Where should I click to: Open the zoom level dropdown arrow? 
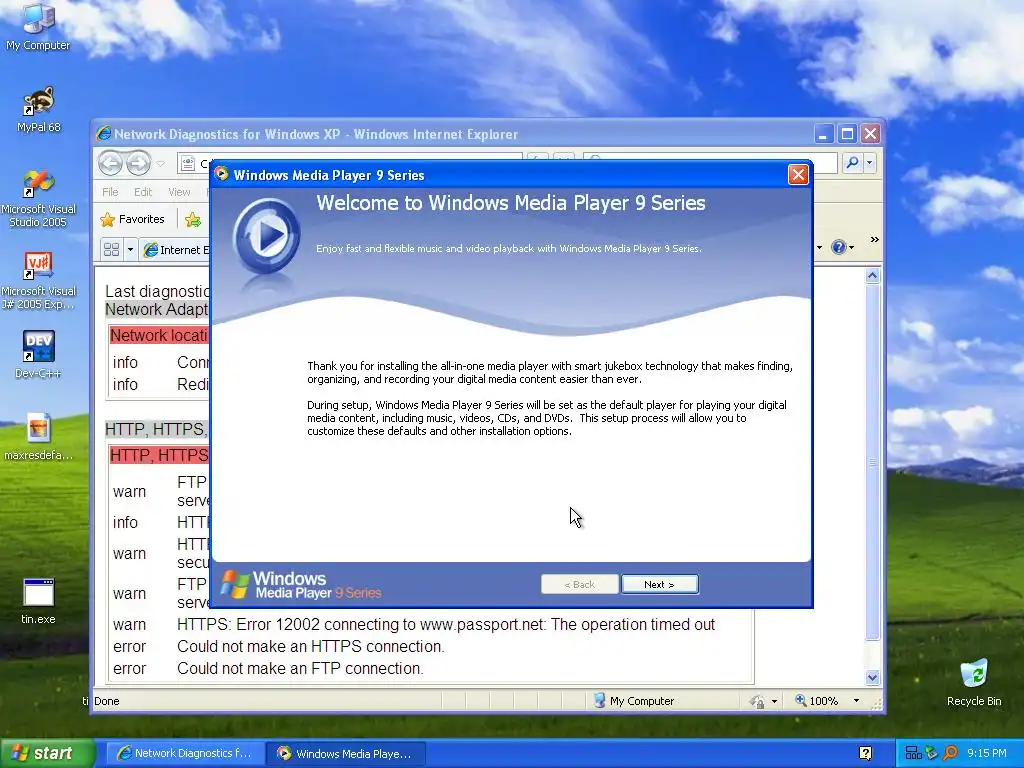(856, 701)
